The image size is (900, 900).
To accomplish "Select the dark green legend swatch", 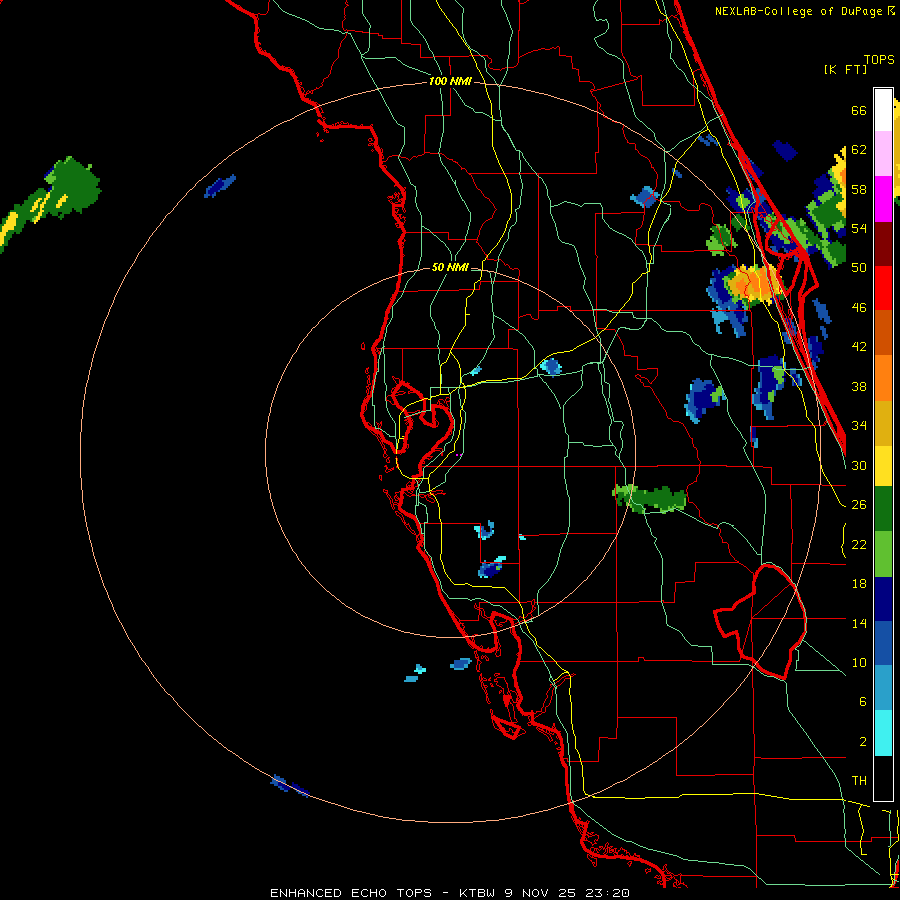I will tap(883, 509).
